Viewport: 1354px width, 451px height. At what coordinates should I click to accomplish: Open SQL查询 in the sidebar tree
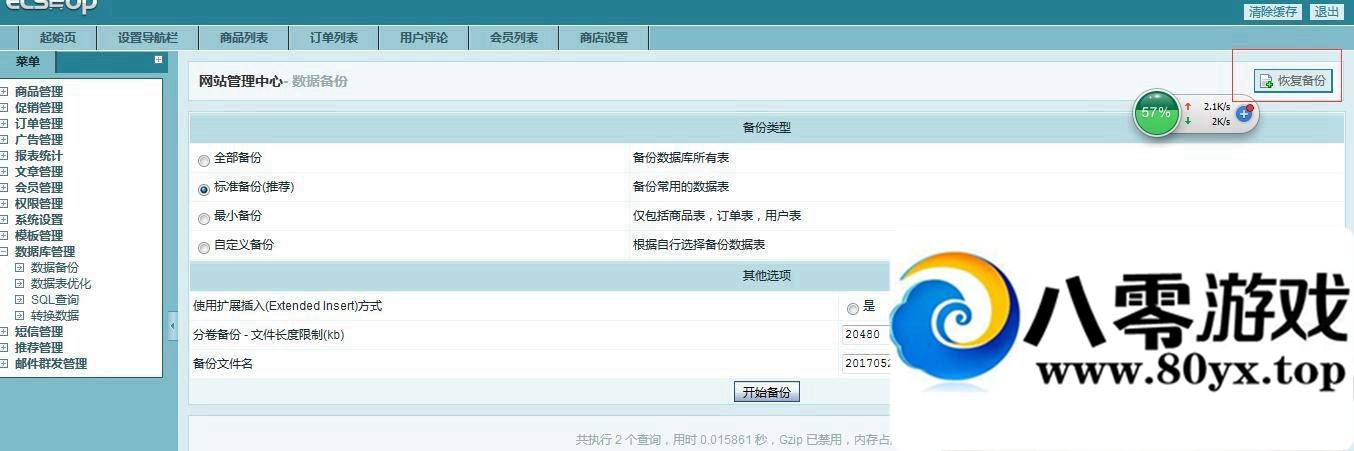tap(54, 300)
